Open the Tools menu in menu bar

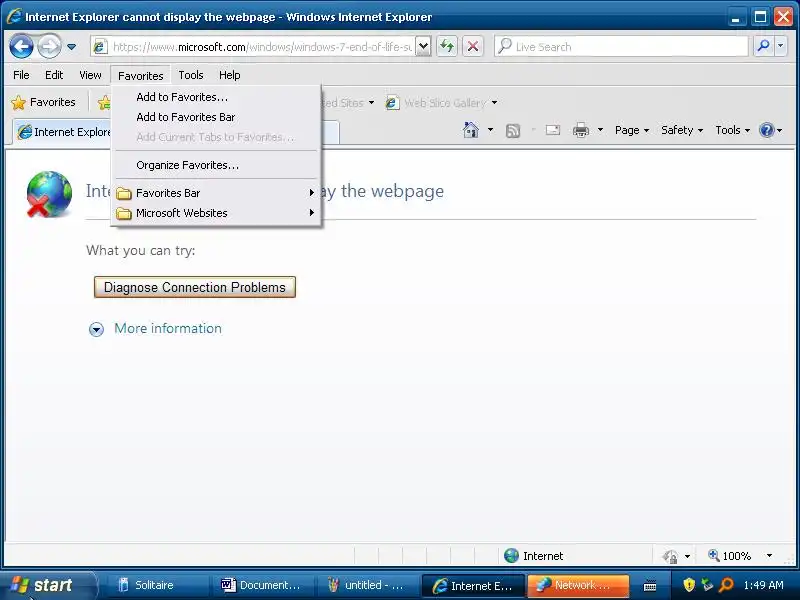tap(191, 75)
